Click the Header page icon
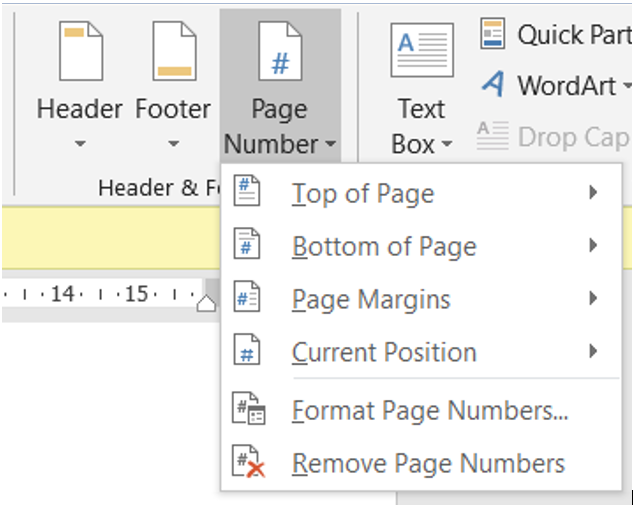 81,52
